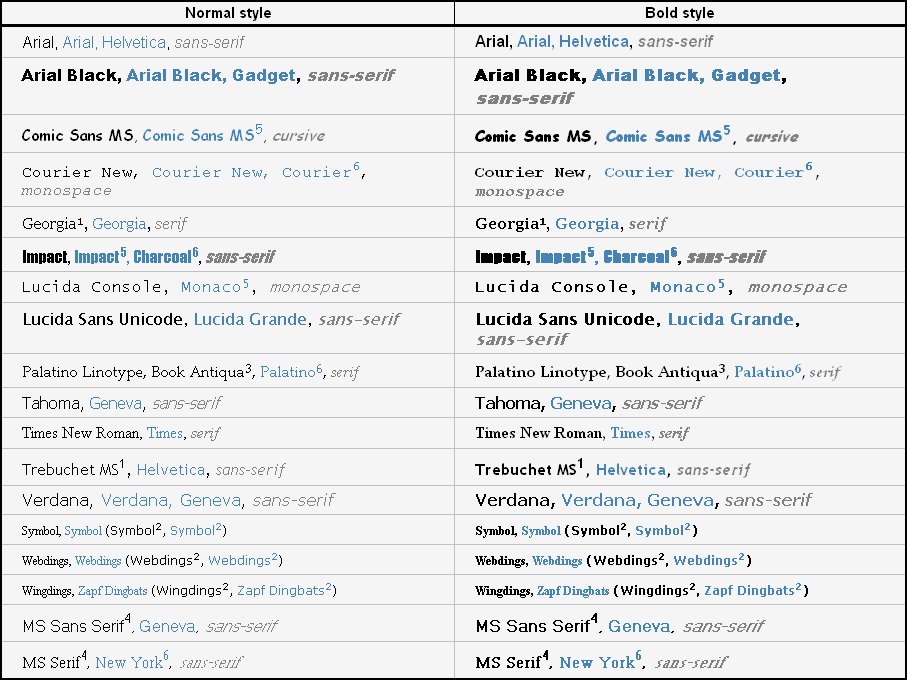This screenshot has height=680, width=907.
Task: Click "Lucida Sans Unicode" in the Bold style column
Action: coord(565,319)
